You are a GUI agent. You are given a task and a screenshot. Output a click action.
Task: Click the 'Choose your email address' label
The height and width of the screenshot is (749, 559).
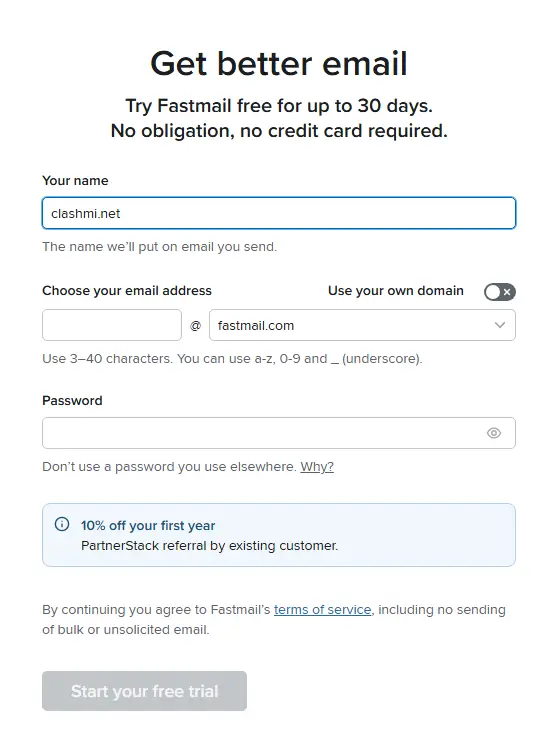pos(127,290)
